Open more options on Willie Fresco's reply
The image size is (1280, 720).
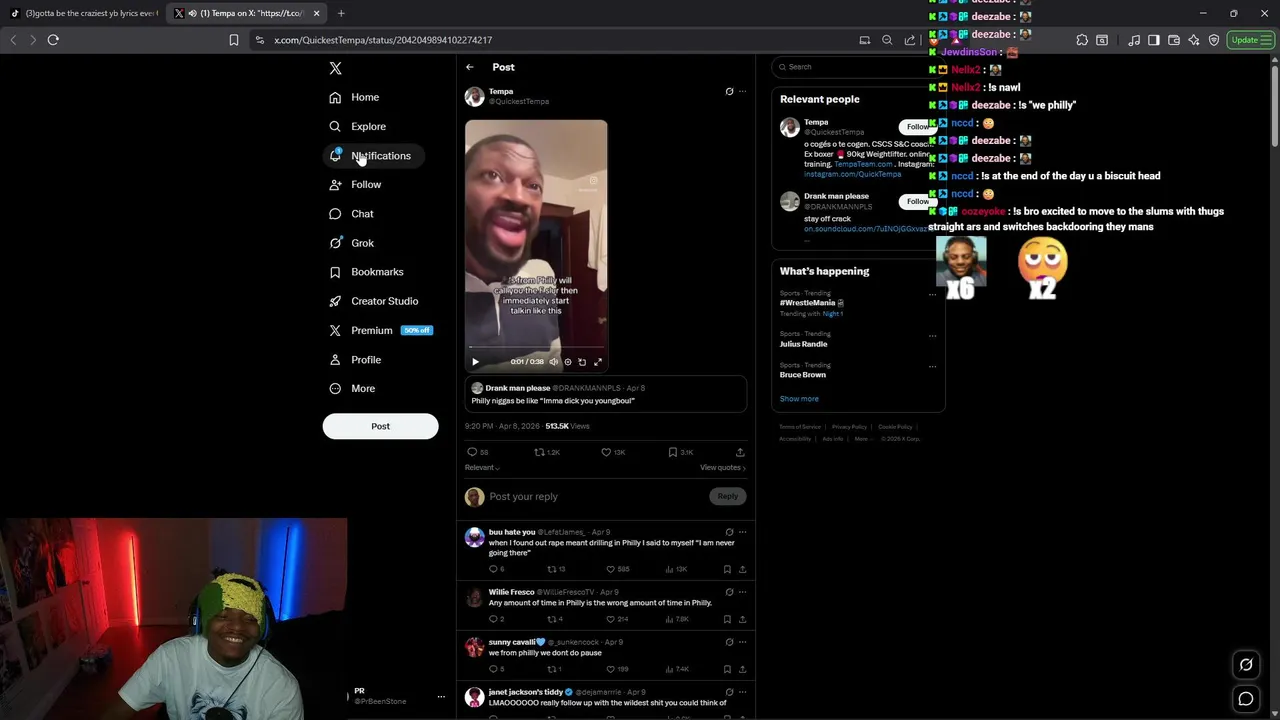click(742, 592)
